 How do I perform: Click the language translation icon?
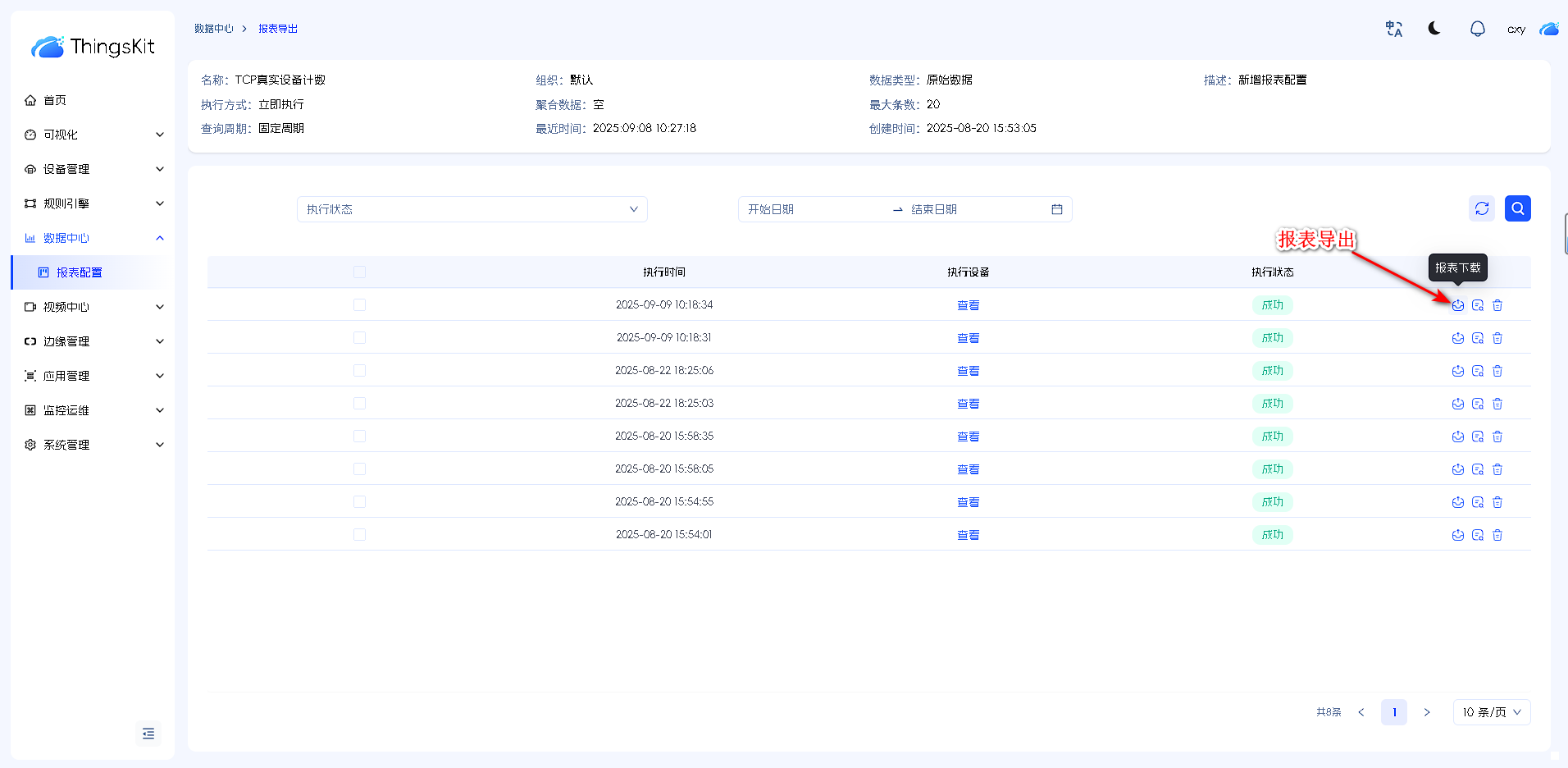(1393, 29)
